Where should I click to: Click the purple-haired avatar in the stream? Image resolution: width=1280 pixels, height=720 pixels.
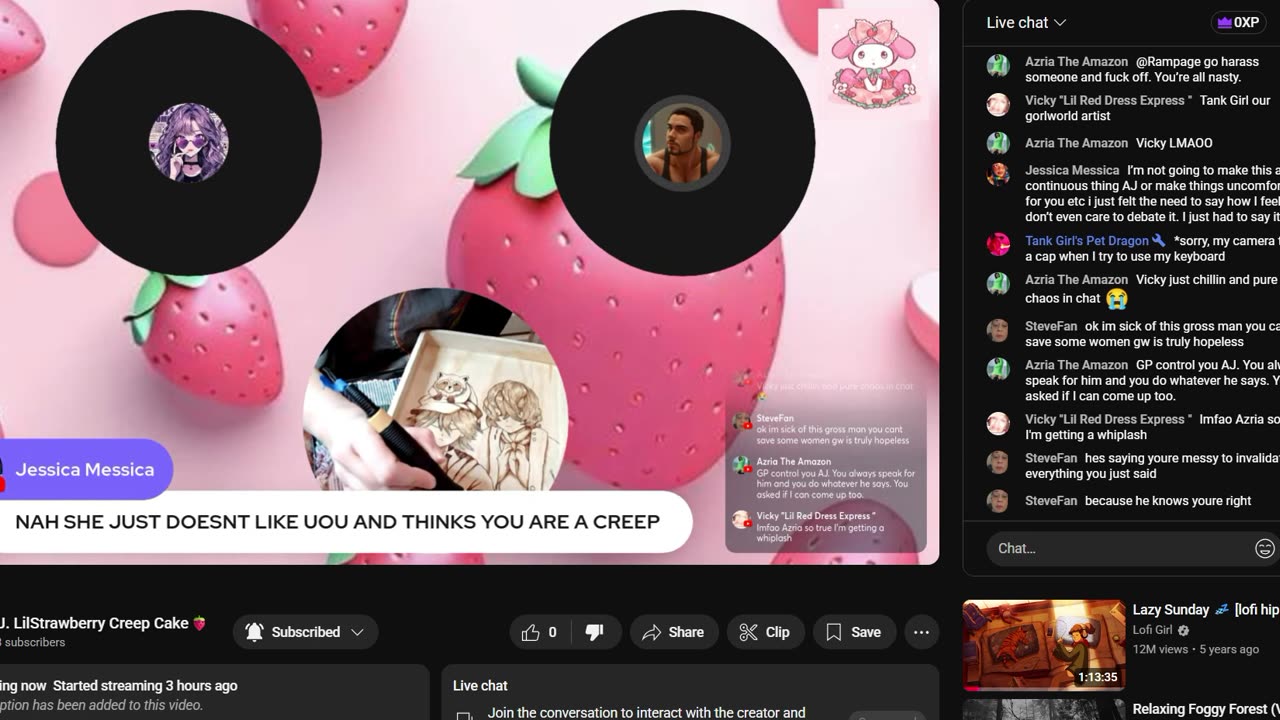(x=189, y=143)
